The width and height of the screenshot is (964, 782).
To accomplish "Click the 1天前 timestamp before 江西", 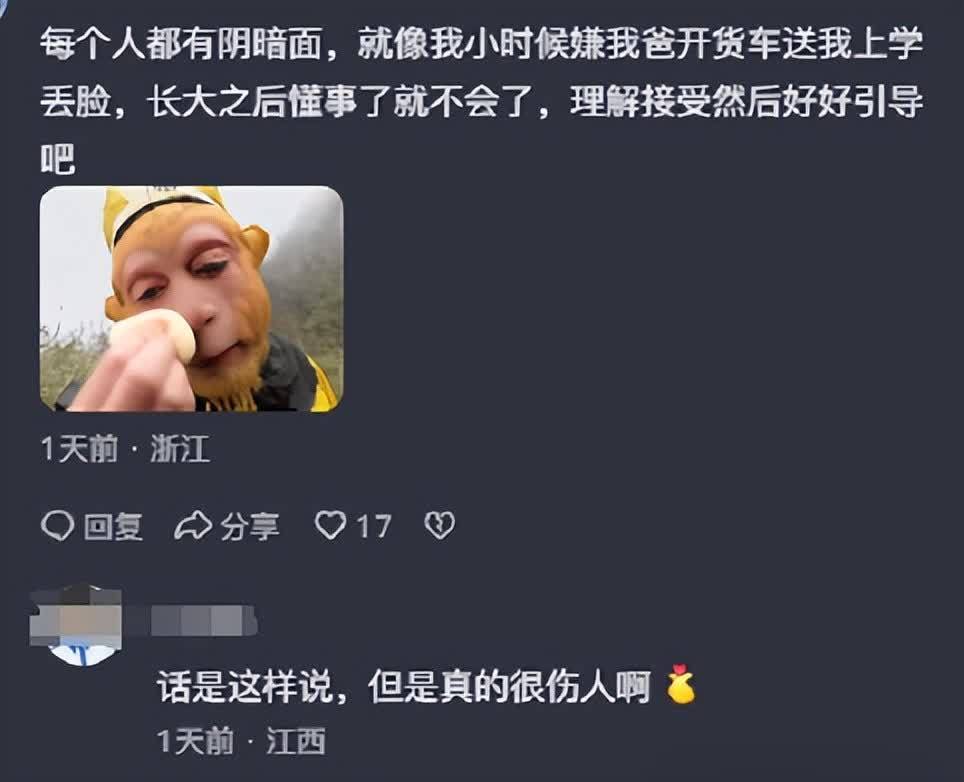I will pos(196,741).
